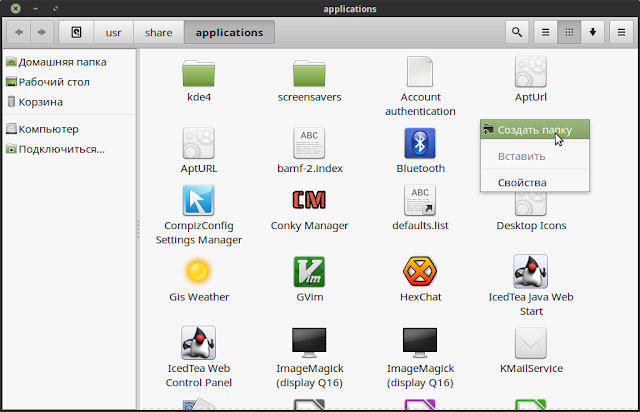Select the applications breadcrumb
This screenshot has height=412, width=640.
coord(229,32)
